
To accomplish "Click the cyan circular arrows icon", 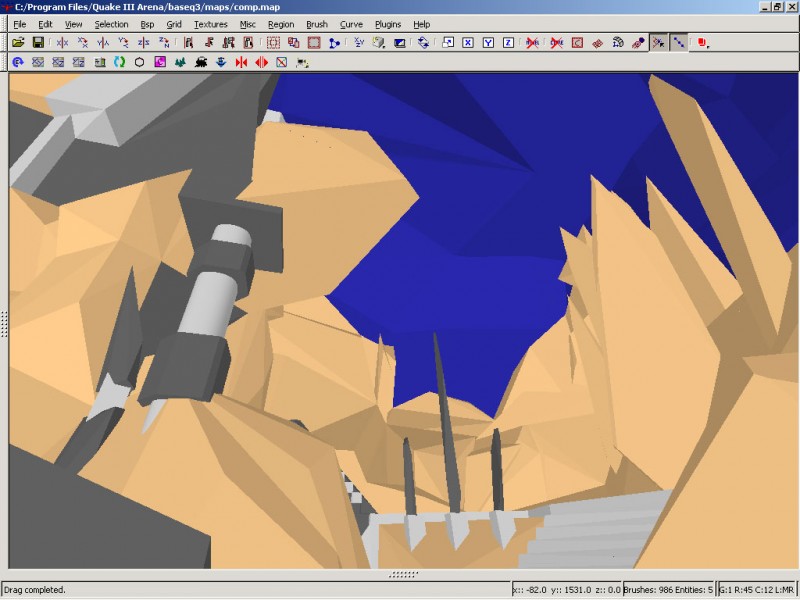I will pyautogui.click(x=119, y=62).
